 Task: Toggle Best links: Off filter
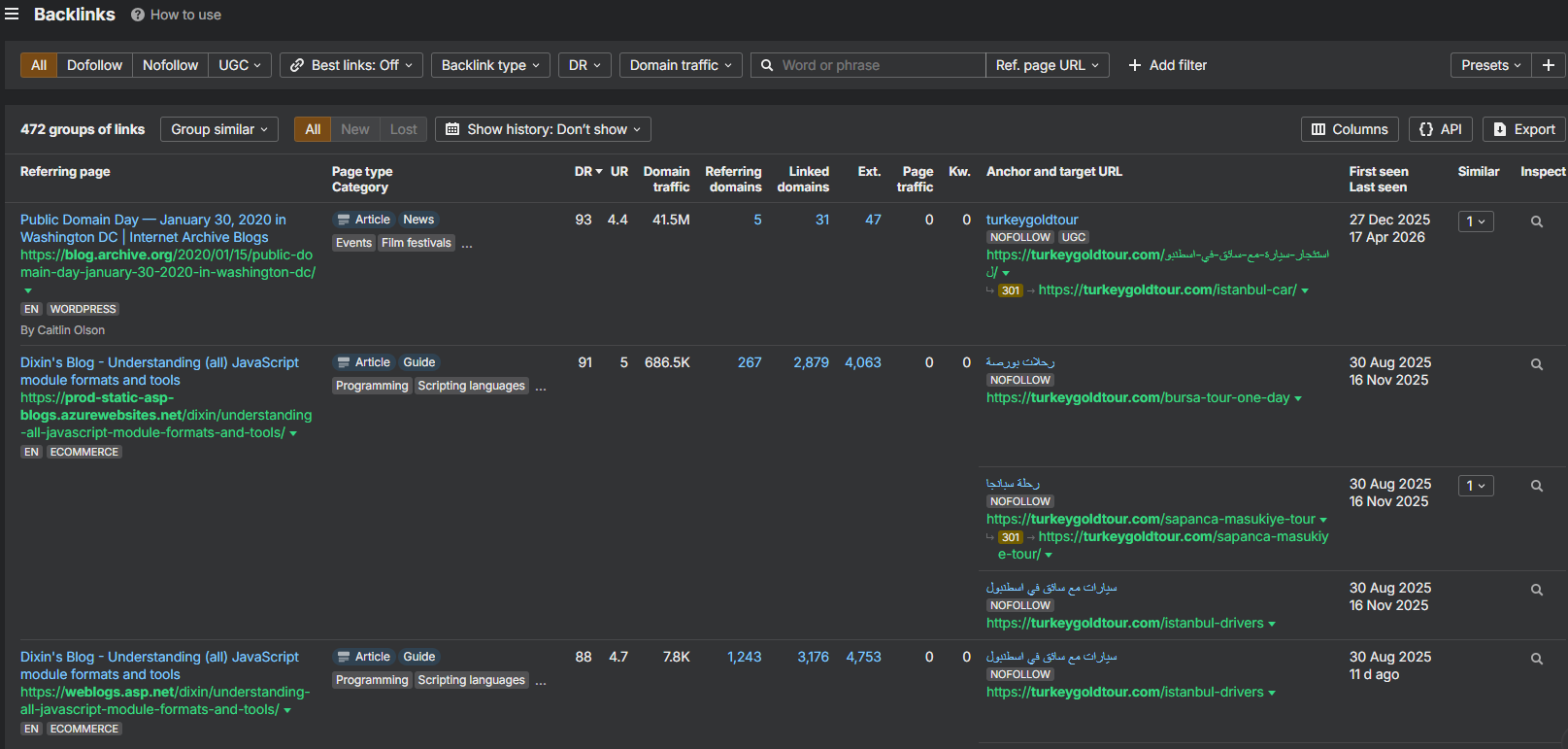point(351,65)
